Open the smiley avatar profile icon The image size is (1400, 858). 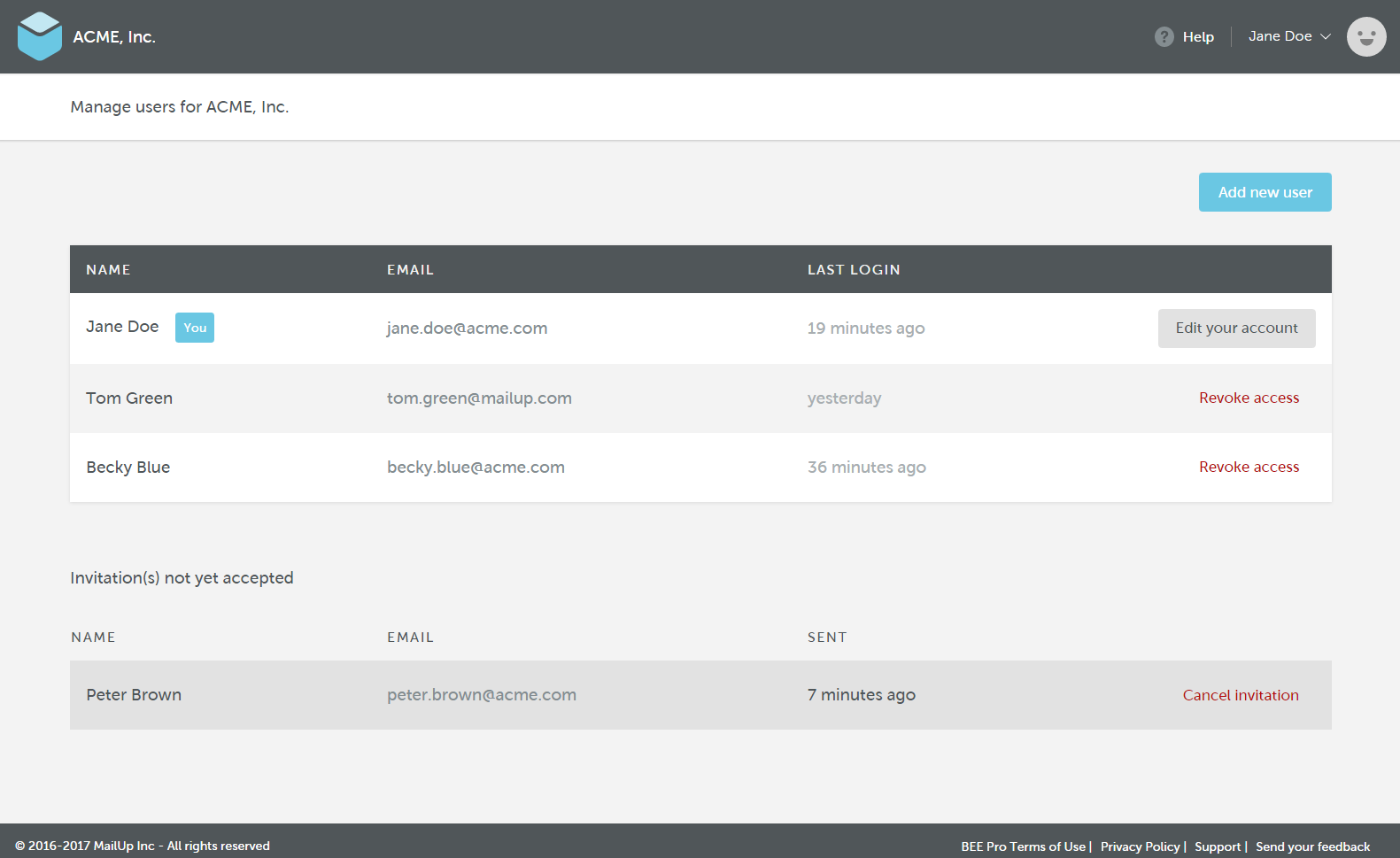(1366, 36)
